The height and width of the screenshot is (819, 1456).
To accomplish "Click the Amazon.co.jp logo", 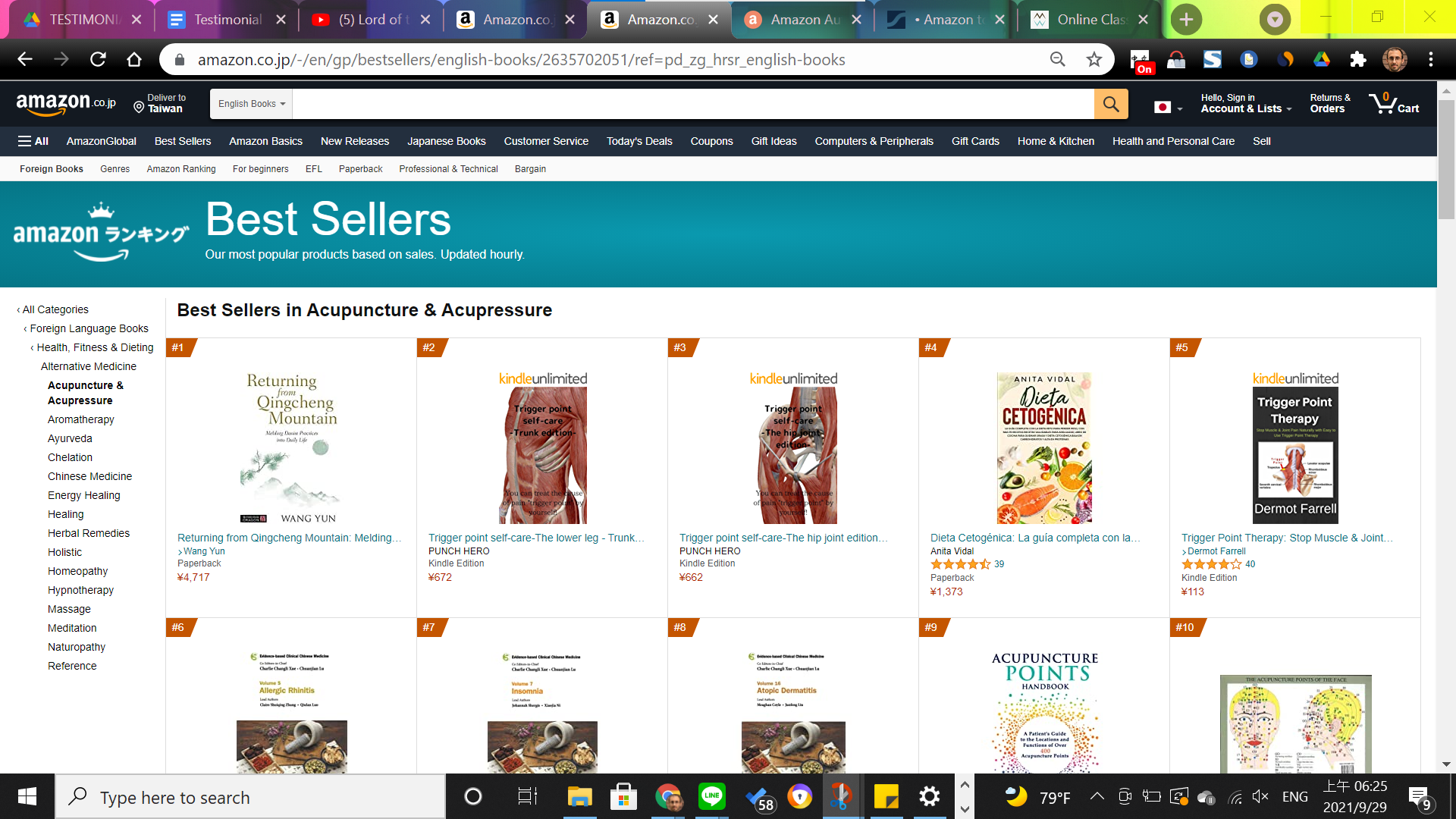I will (x=66, y=104).
